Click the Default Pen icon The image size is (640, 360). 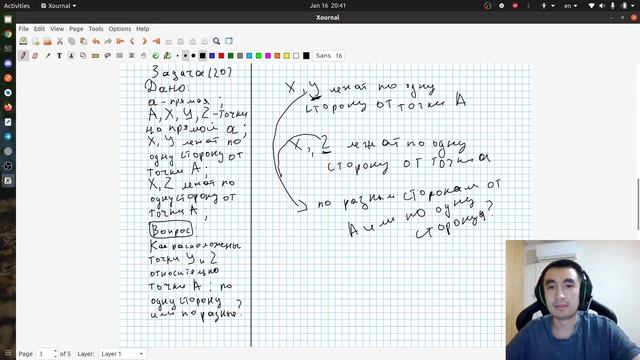pos(167,56)
